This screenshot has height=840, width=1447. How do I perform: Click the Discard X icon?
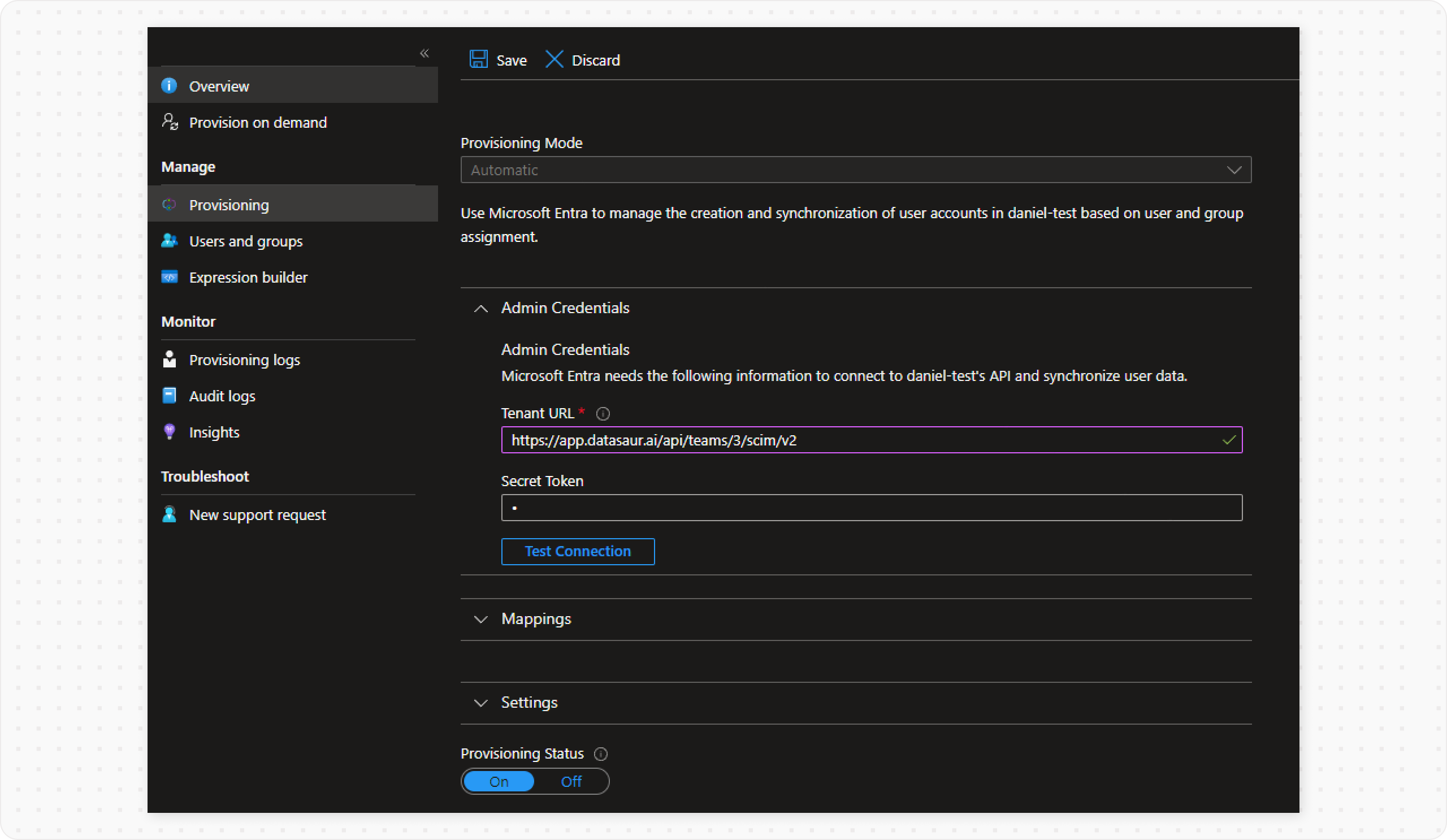pyautogui.click(x=554, y=60)
